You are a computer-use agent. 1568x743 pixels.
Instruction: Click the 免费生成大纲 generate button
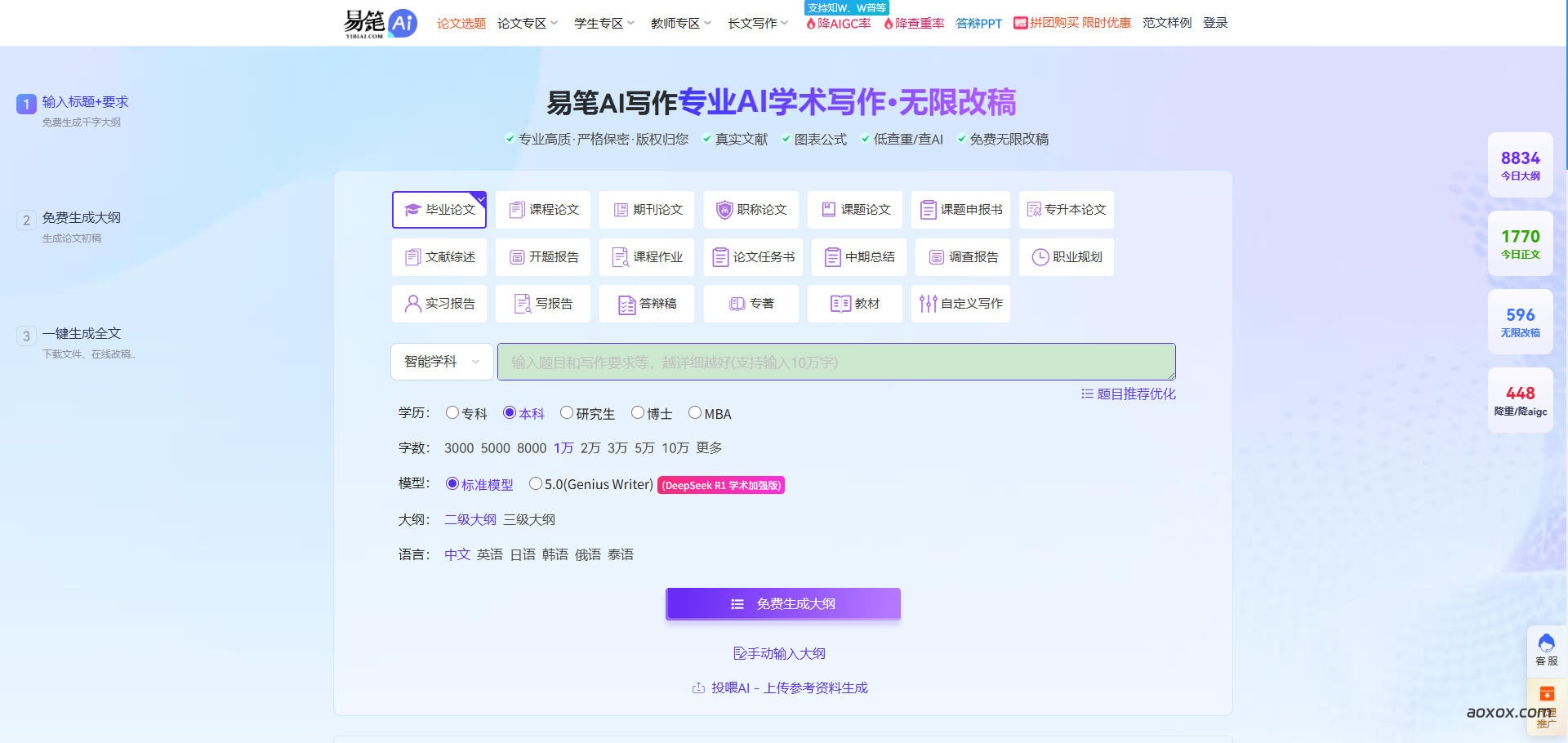tap(782, 603)
